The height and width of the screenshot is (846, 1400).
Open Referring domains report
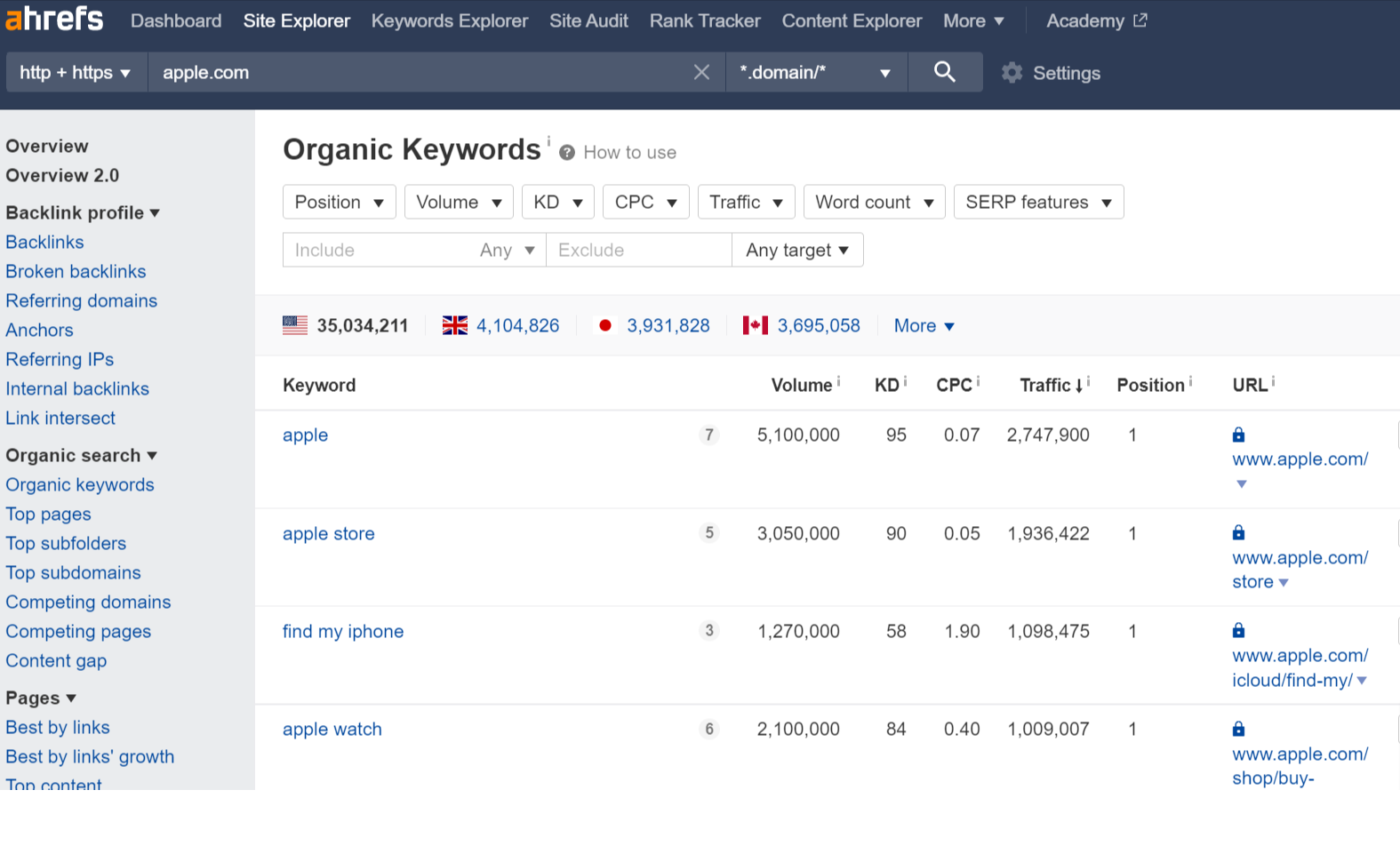pos(81,300)
